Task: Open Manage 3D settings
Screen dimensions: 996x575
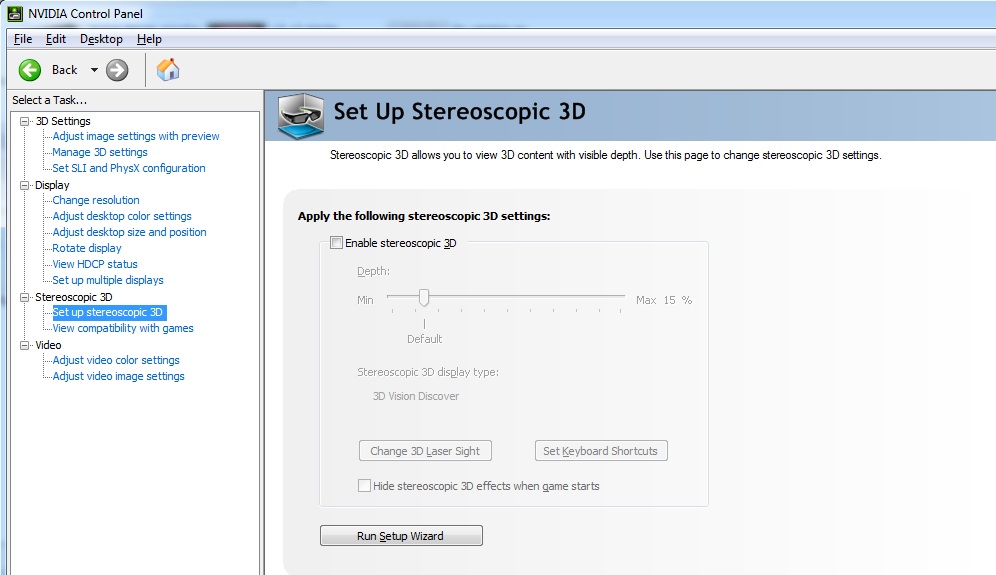Action: click(100, 152)
